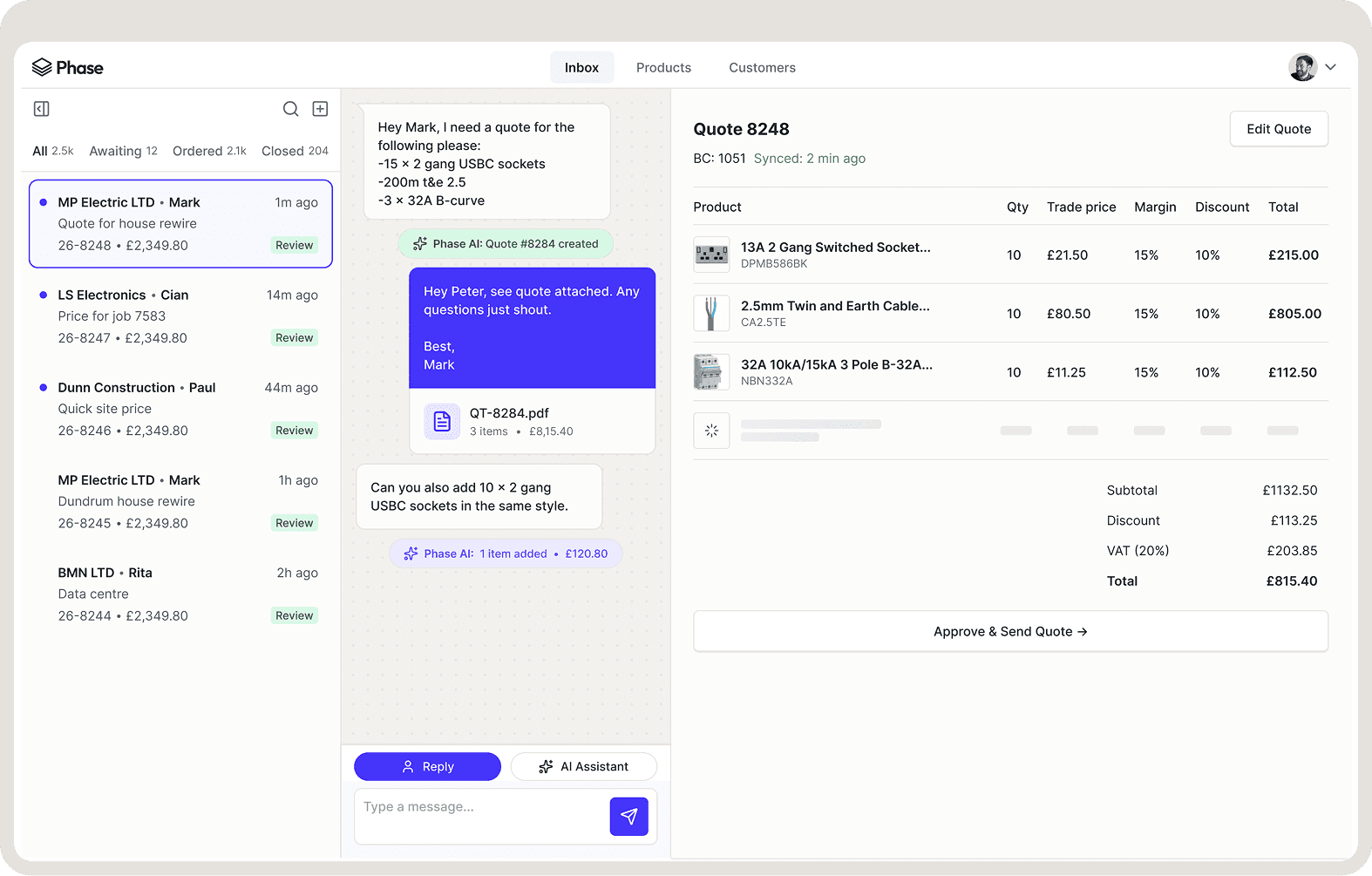
Task: Click trade price £80.50
Action: pyautogui.click(x=1069, y=314)
